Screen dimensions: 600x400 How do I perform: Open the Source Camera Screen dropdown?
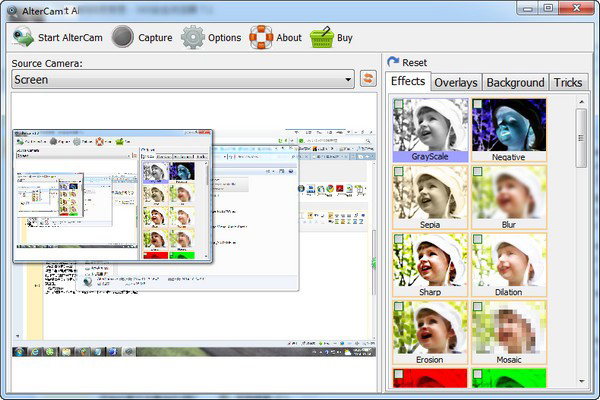tap(183, 79)
